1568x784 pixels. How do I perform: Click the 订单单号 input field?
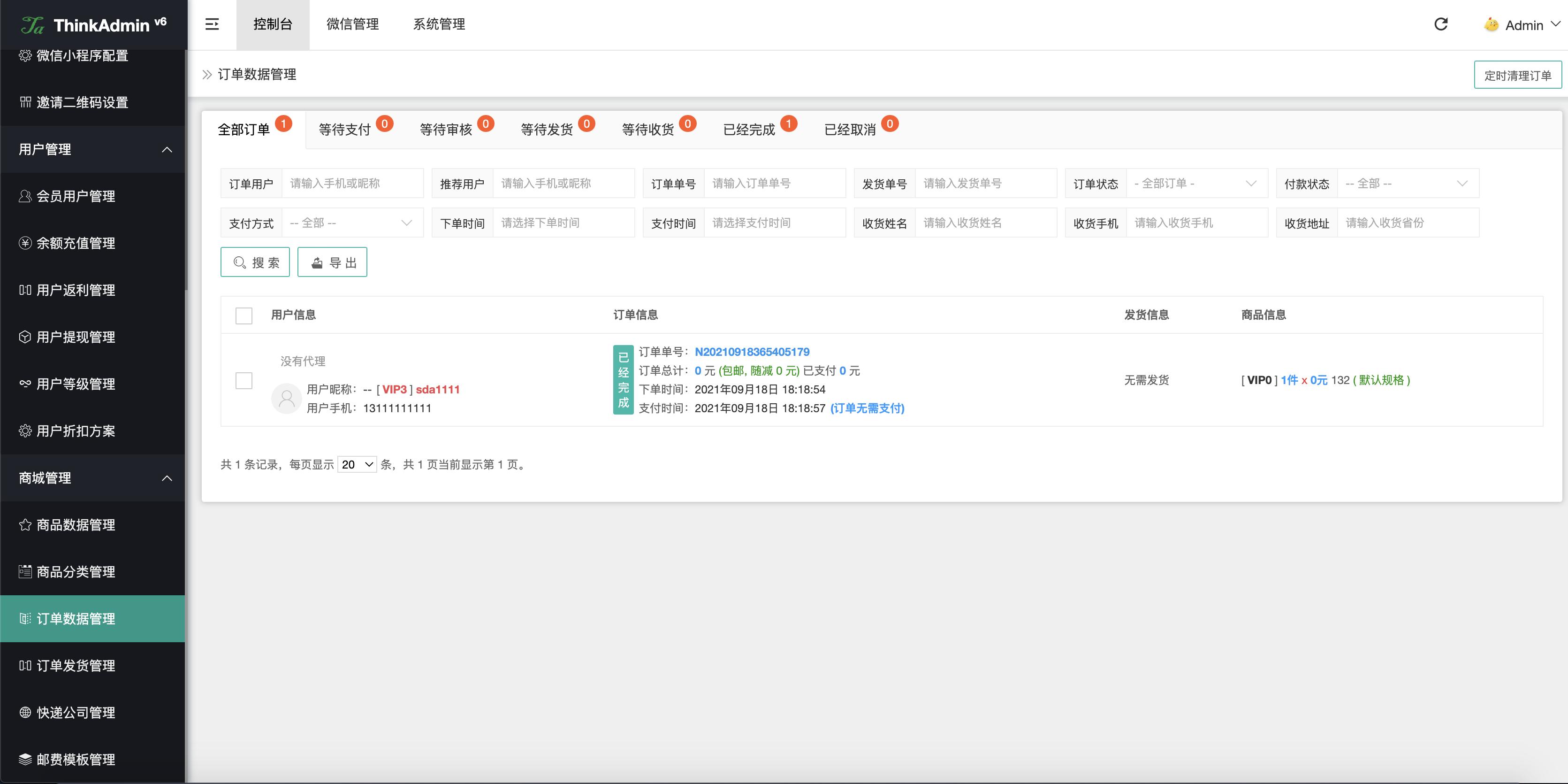[x=774, y=184]
